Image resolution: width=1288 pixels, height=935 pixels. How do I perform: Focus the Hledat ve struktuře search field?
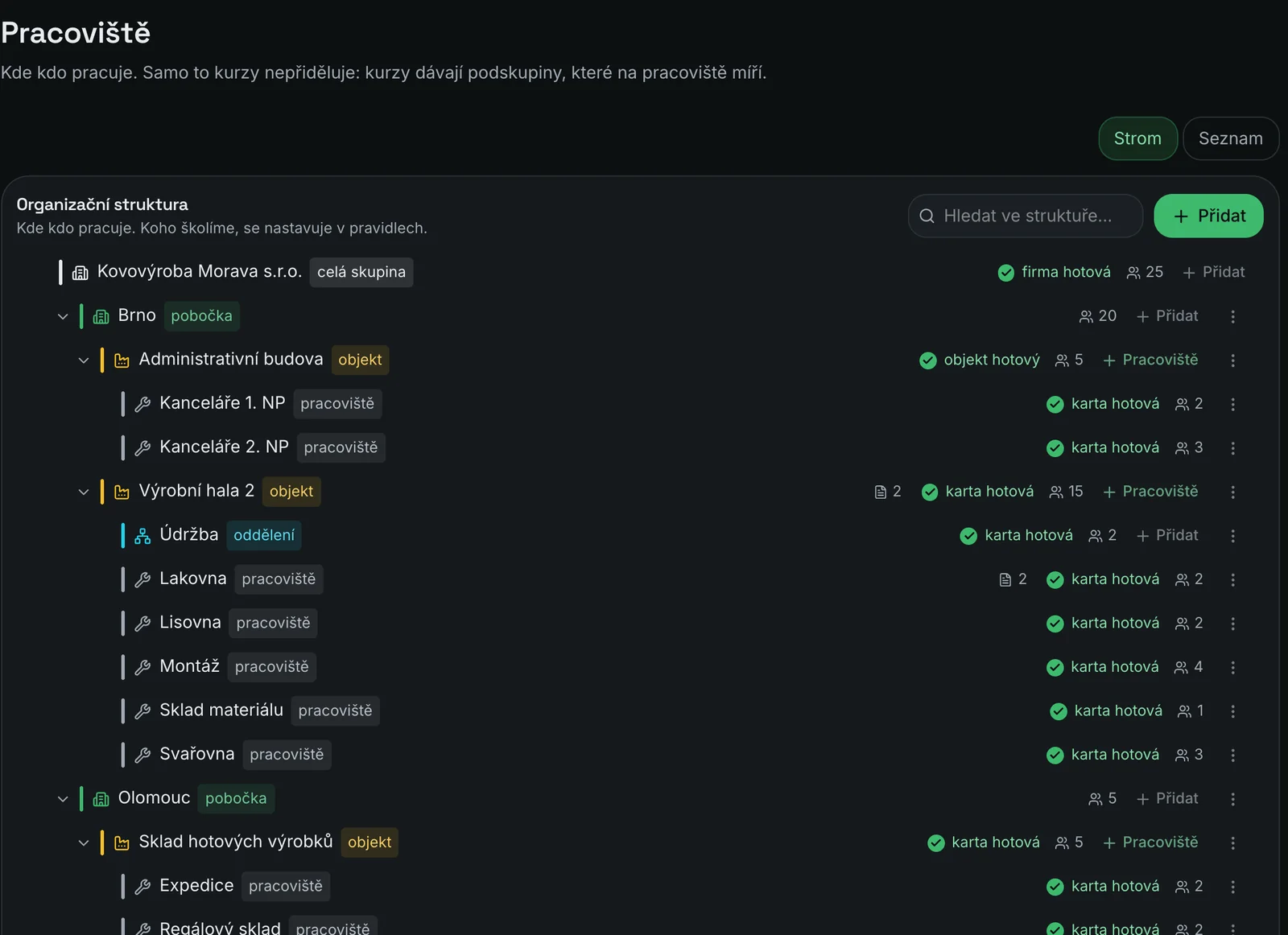pos(1026,216)
